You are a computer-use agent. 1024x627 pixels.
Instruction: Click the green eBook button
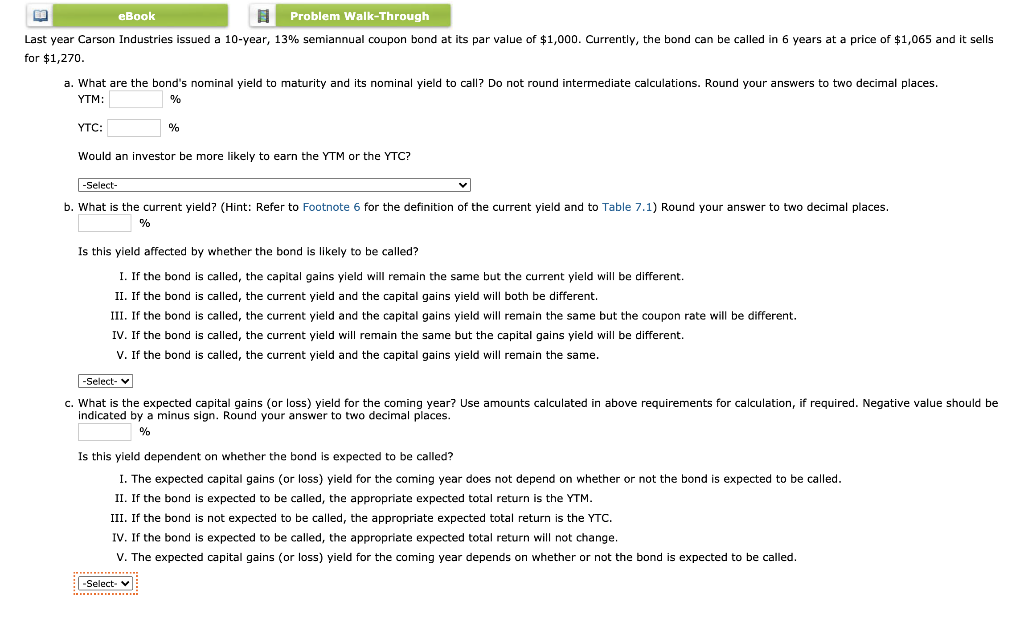(136, 16)
